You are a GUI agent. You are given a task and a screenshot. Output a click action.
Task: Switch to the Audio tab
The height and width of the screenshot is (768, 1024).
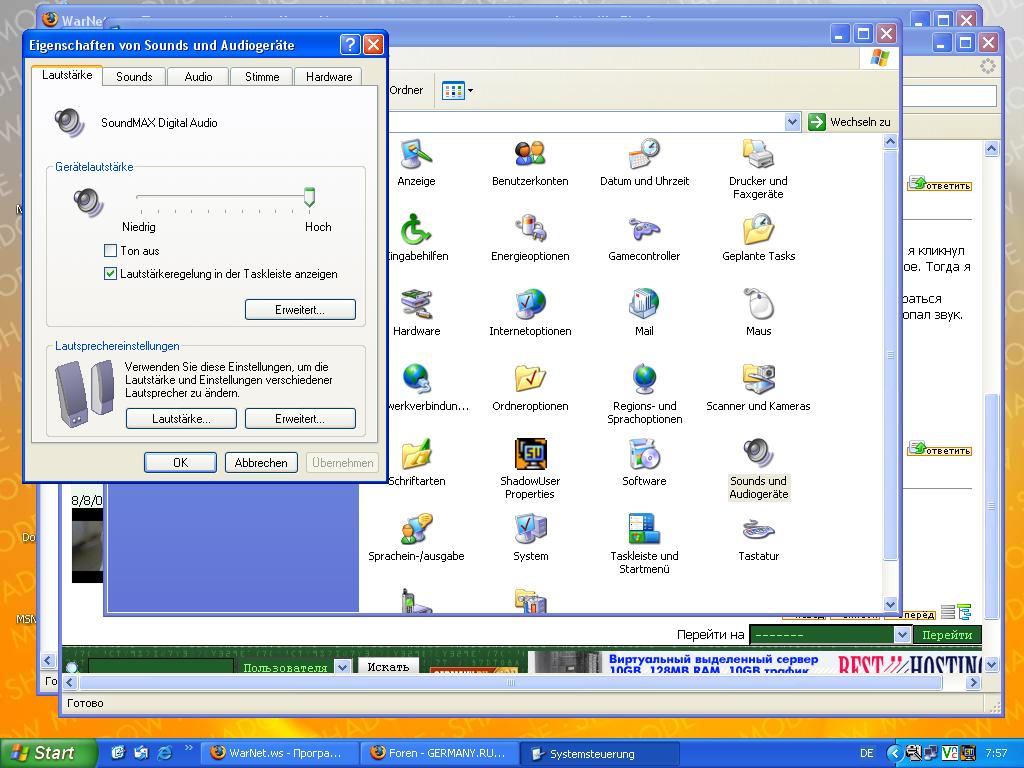pos(198,77)
